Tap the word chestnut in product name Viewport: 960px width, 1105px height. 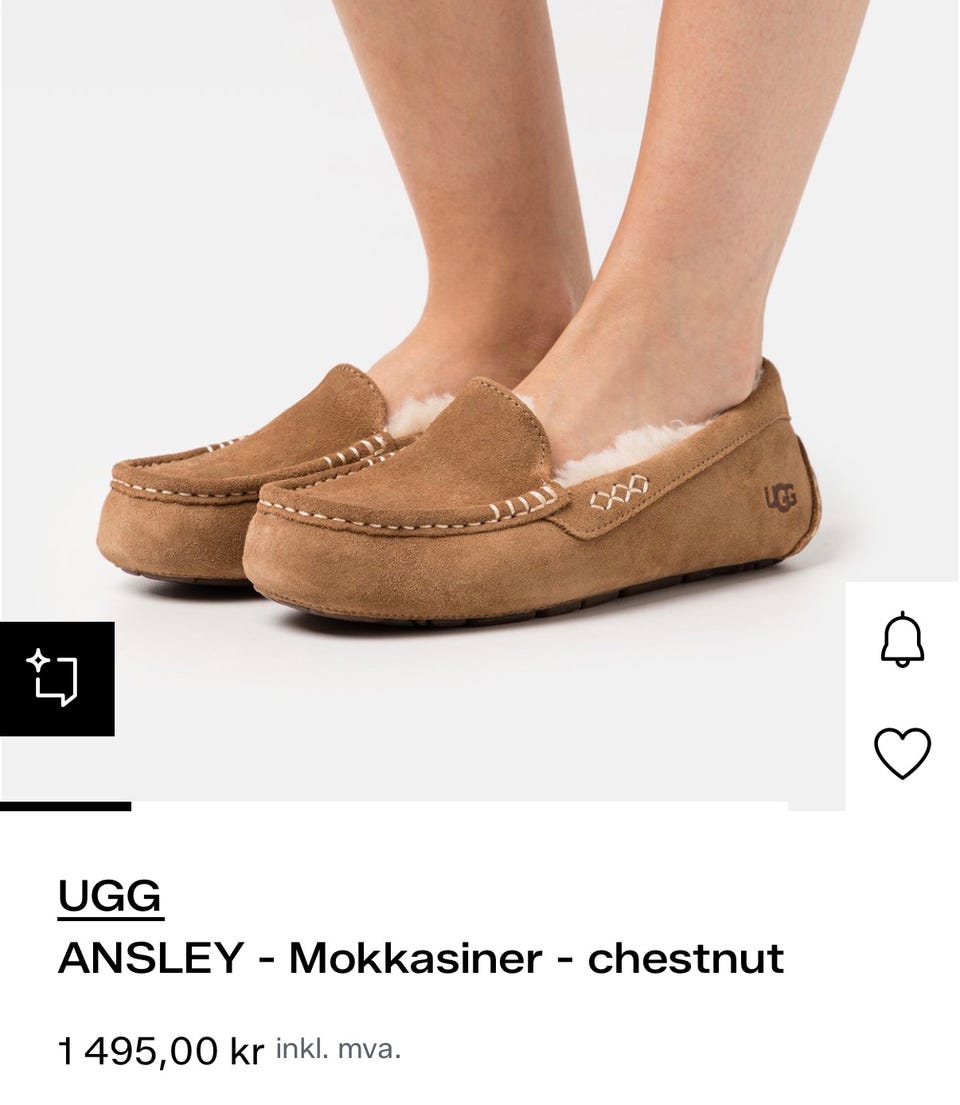click(x=686, y=958)
